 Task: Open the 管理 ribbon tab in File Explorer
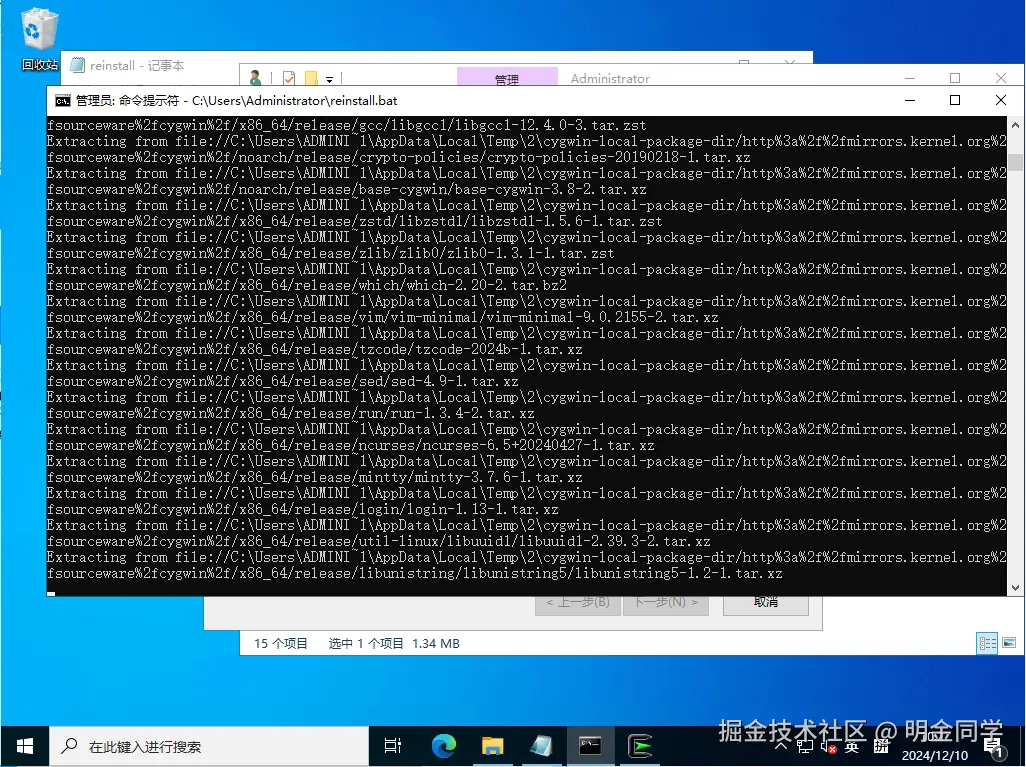pos(507,77)
